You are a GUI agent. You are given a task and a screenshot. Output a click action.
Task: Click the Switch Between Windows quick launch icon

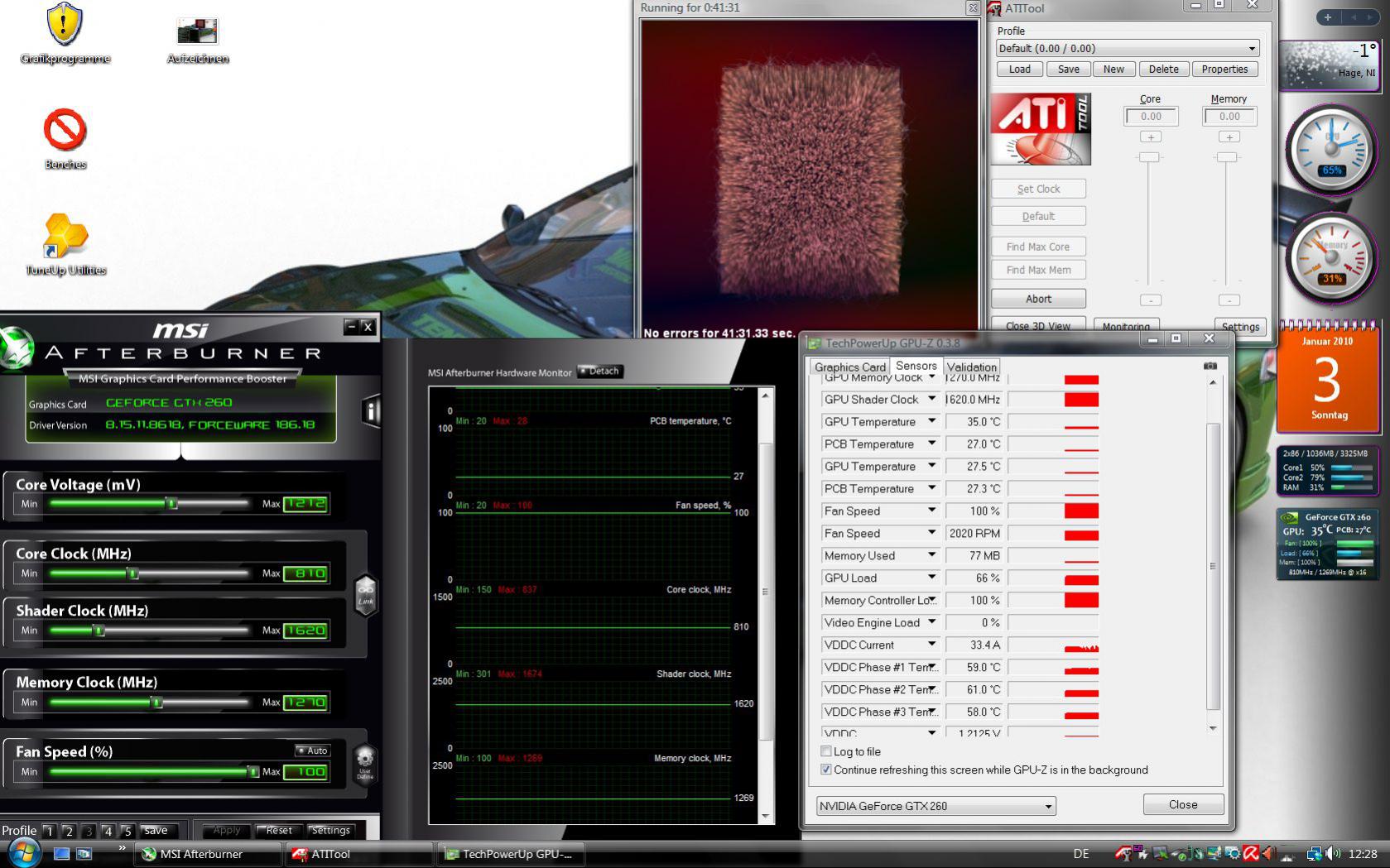[x=84, y=853]
